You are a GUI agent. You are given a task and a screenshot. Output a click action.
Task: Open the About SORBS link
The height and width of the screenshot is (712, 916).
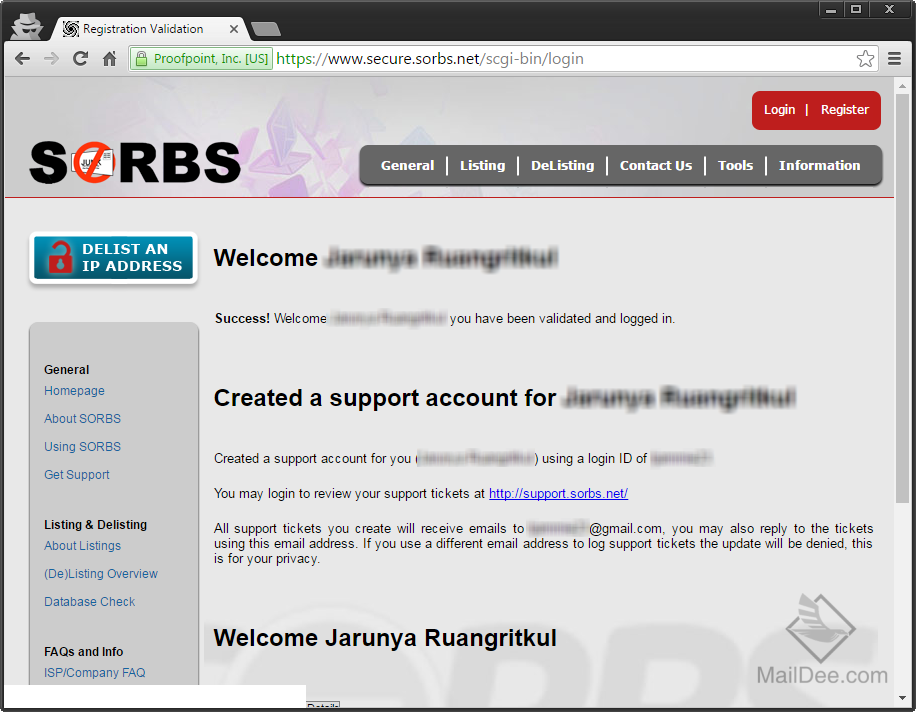82,419
